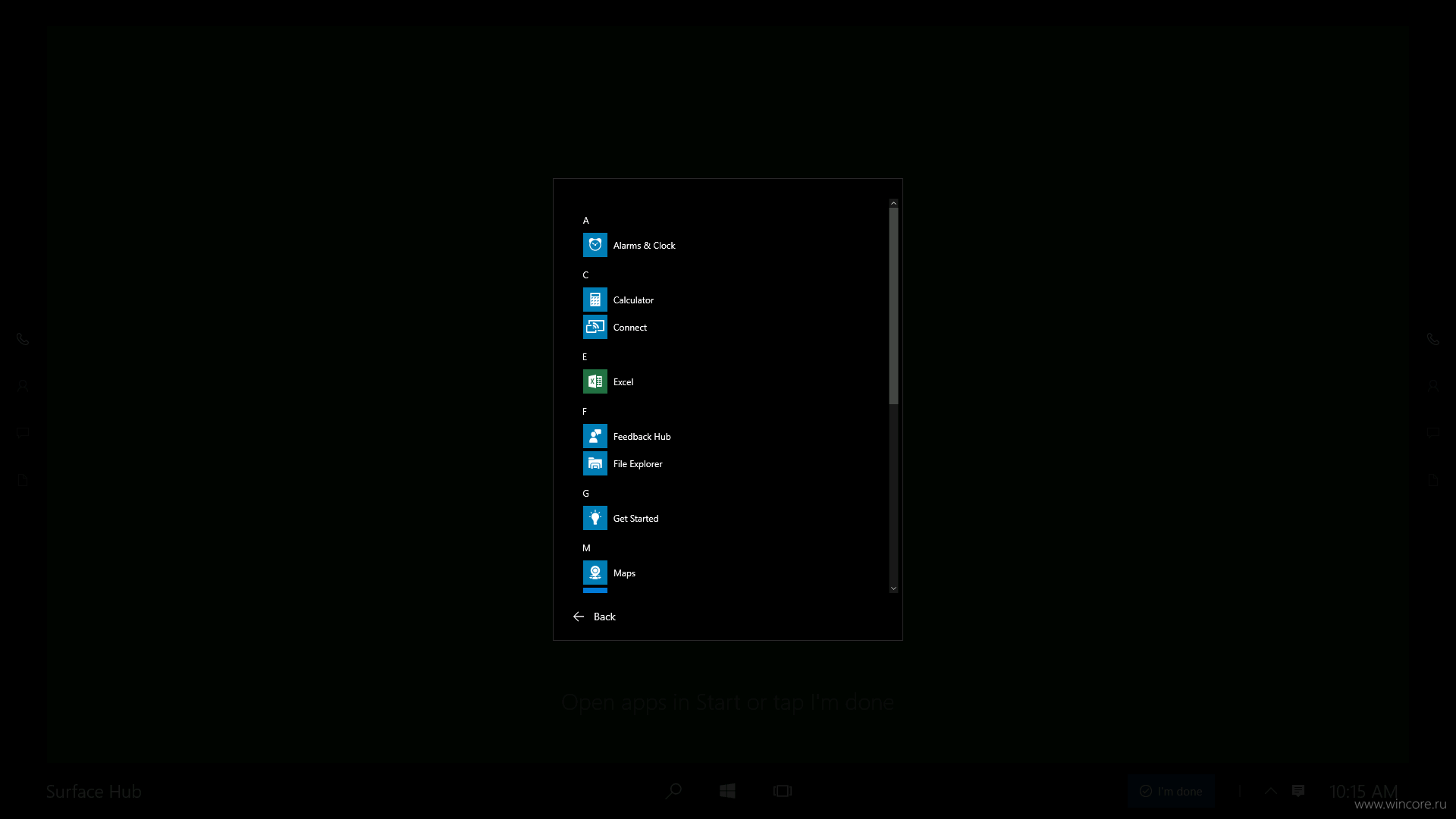The image size is (1456, 819).
Task: Click the left sidebar people icon
Action: (23, 386)
